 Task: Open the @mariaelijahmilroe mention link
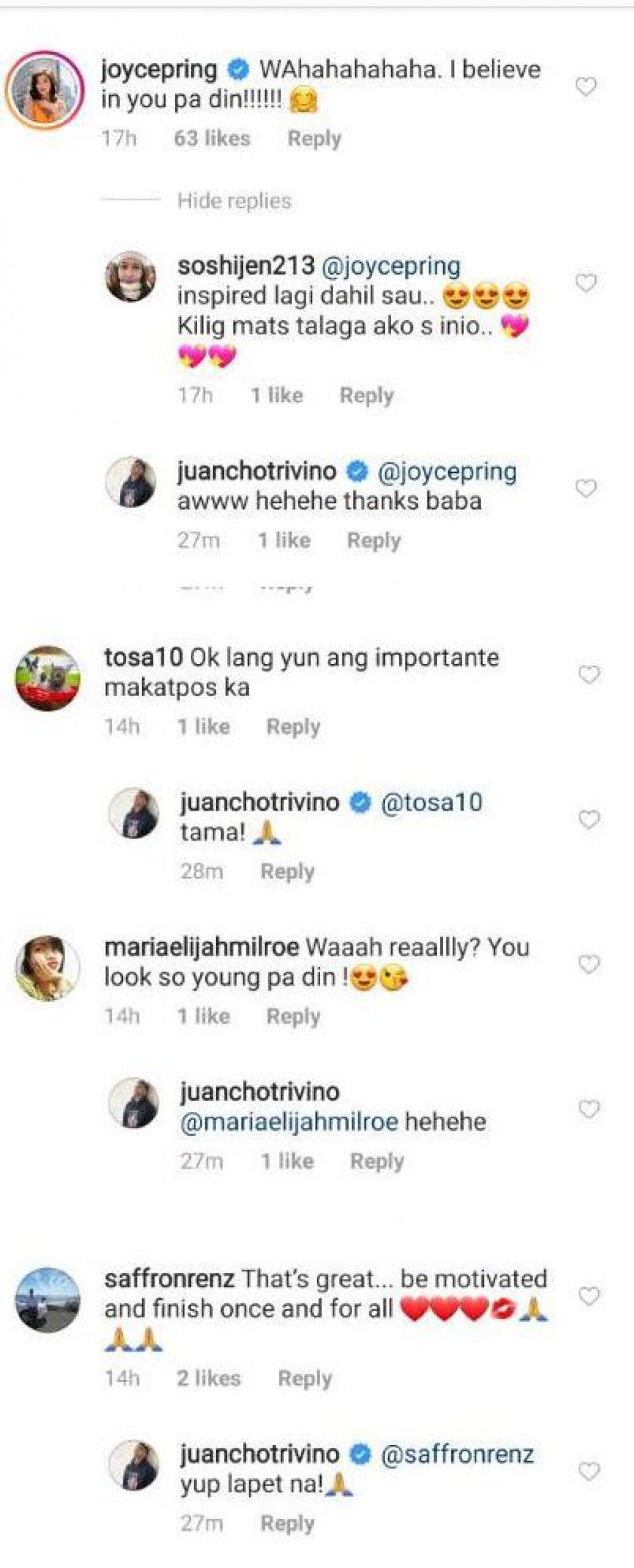[289, 1122]
